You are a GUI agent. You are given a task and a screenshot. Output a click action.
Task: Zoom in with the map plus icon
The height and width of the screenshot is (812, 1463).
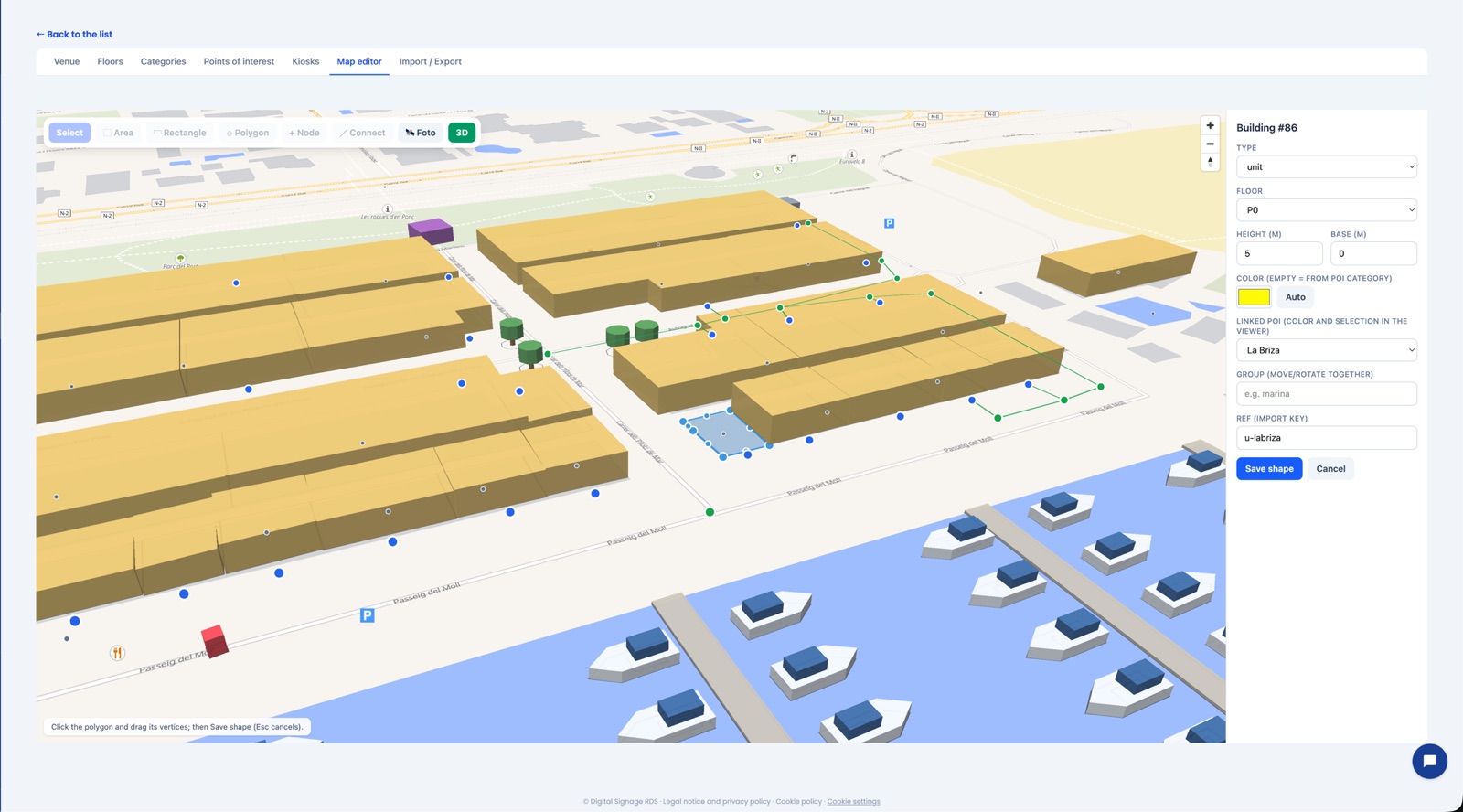point(1210,125)
